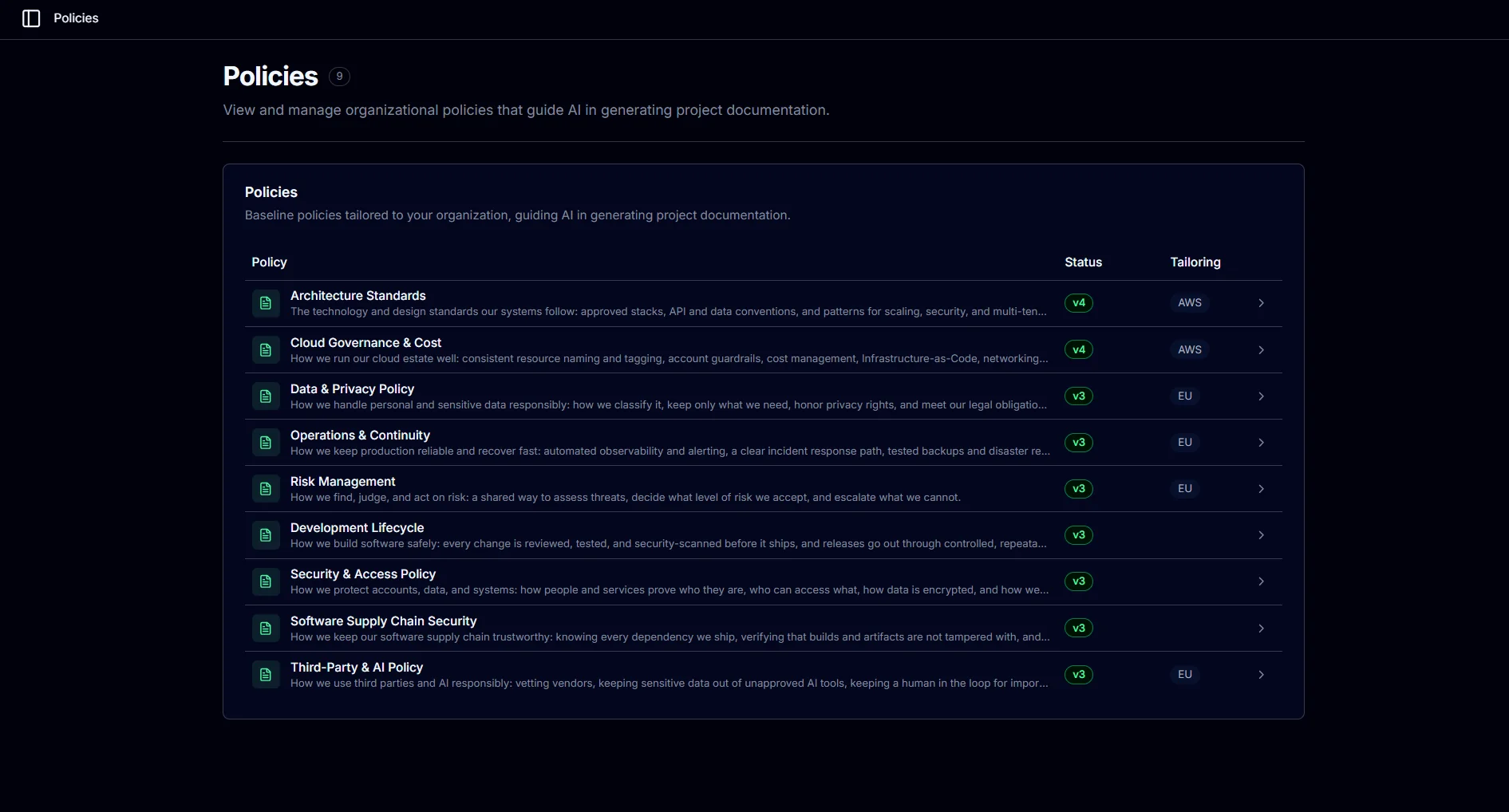Click the Operations & Continuity document icon
Image resolution: width=1509 pixels, height=812 pixels.
(266, 443)
